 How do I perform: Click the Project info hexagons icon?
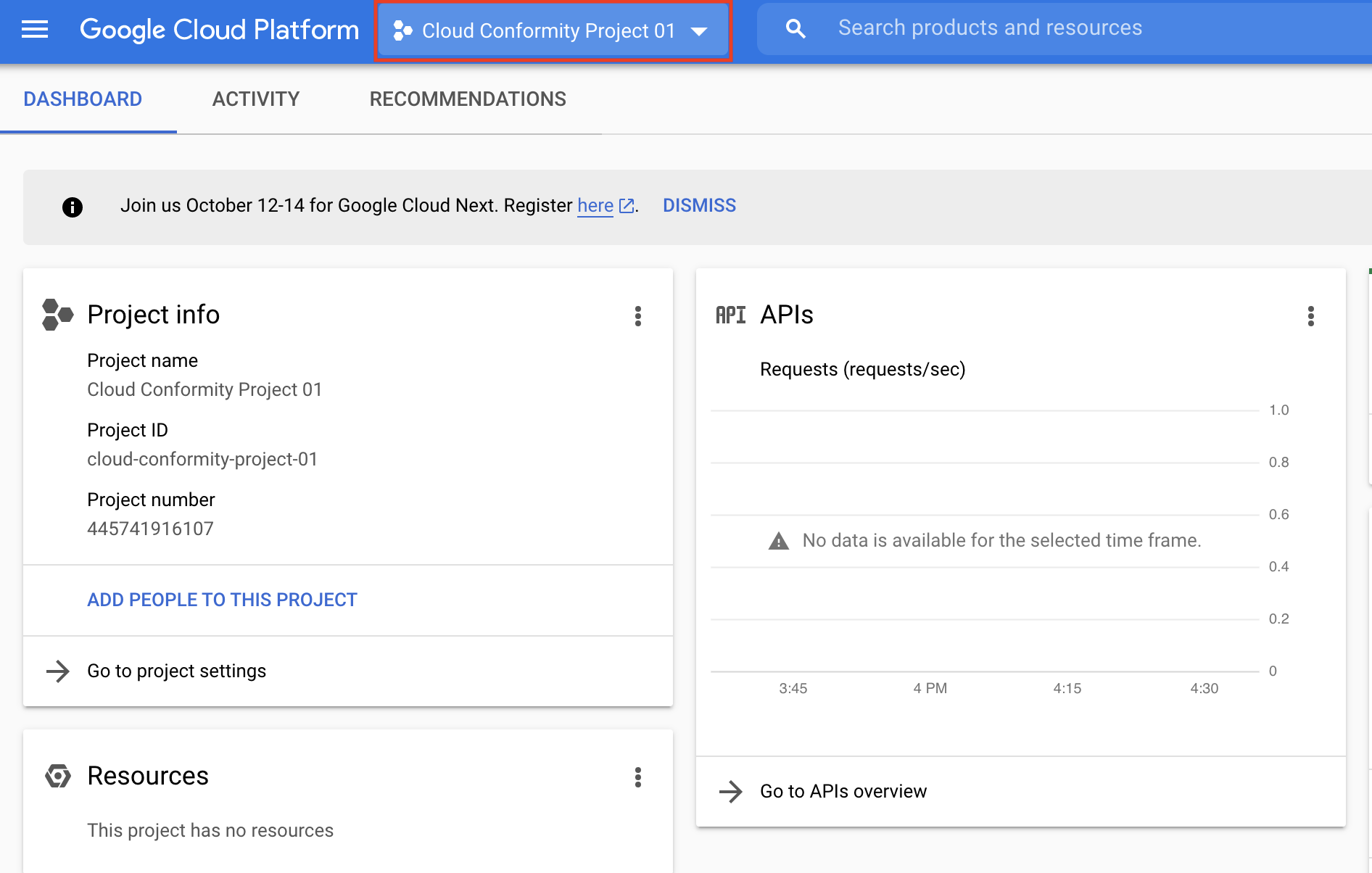pos(57,315)
